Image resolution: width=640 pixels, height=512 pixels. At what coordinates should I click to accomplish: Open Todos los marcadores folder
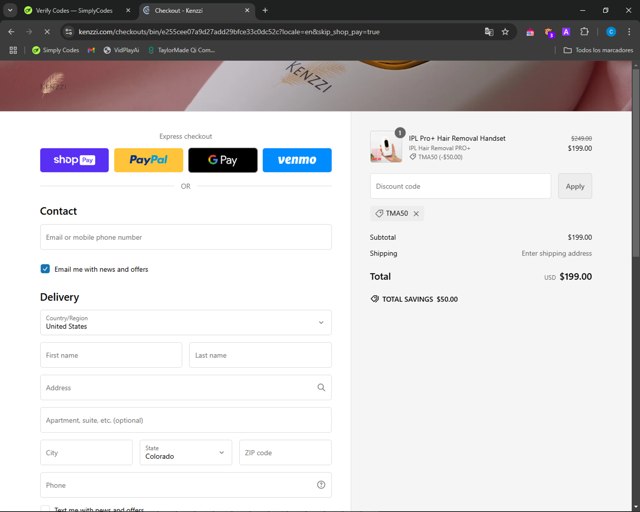[598, 50]
